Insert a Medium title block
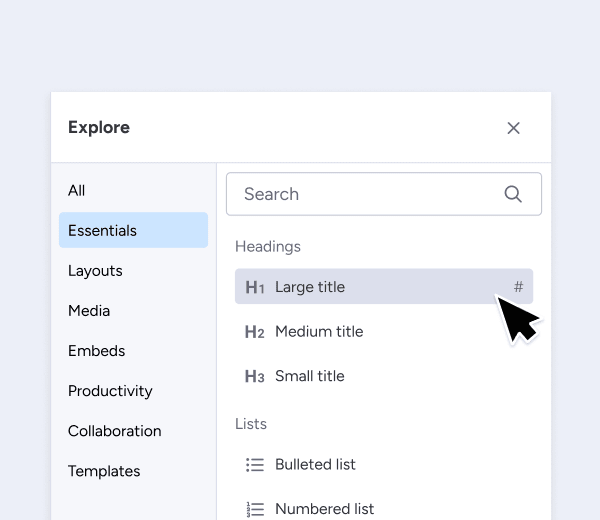600x520 pixels. click(x=384, y=331)
